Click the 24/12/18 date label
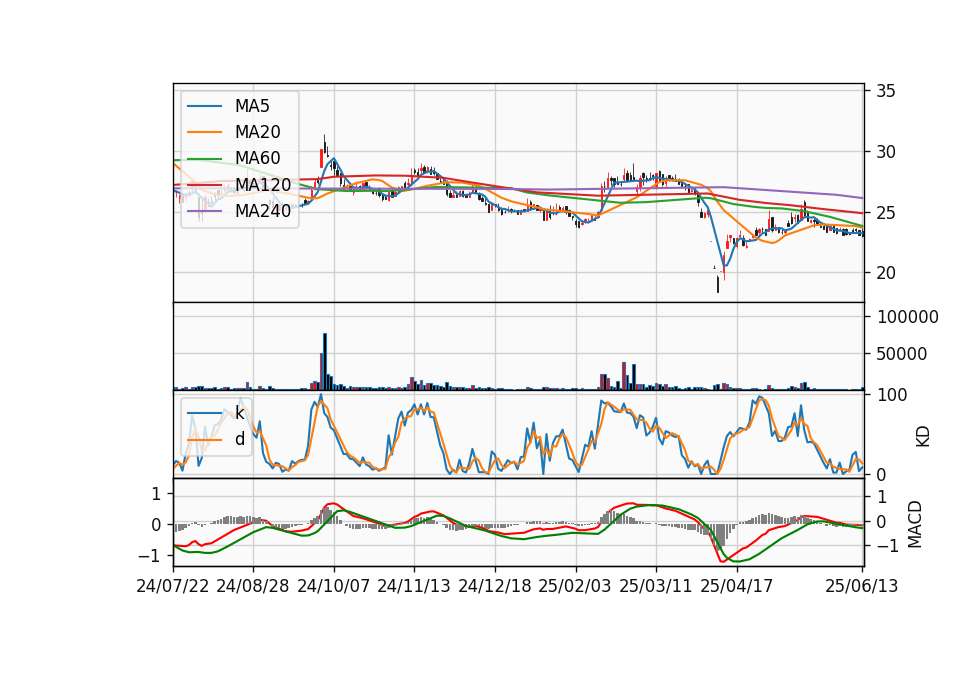960x690 pixels. [495, 586]
